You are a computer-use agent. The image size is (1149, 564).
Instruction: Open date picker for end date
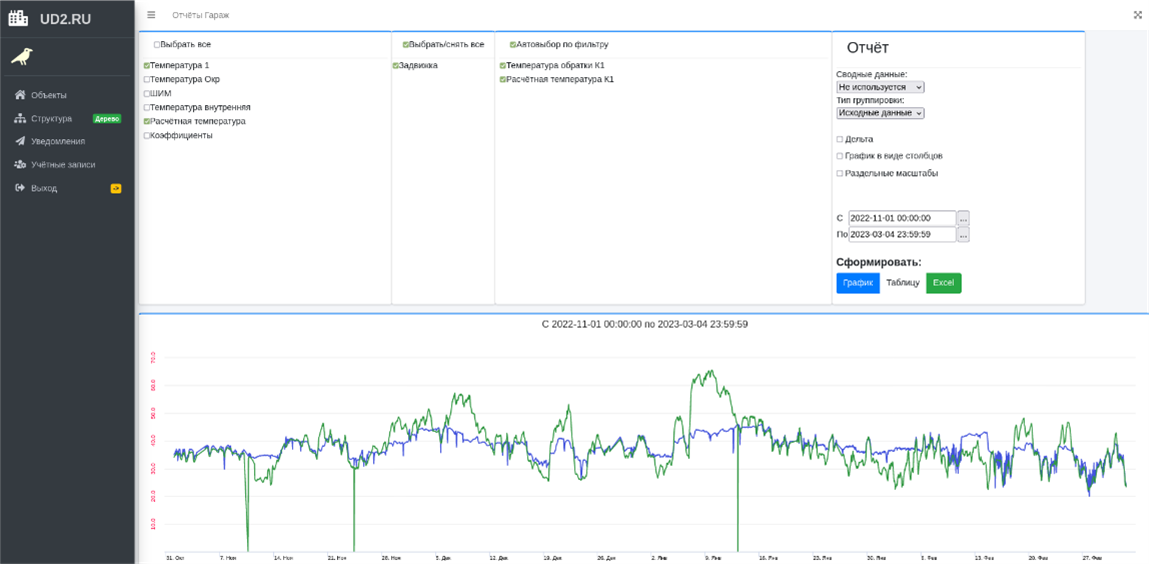964,234
